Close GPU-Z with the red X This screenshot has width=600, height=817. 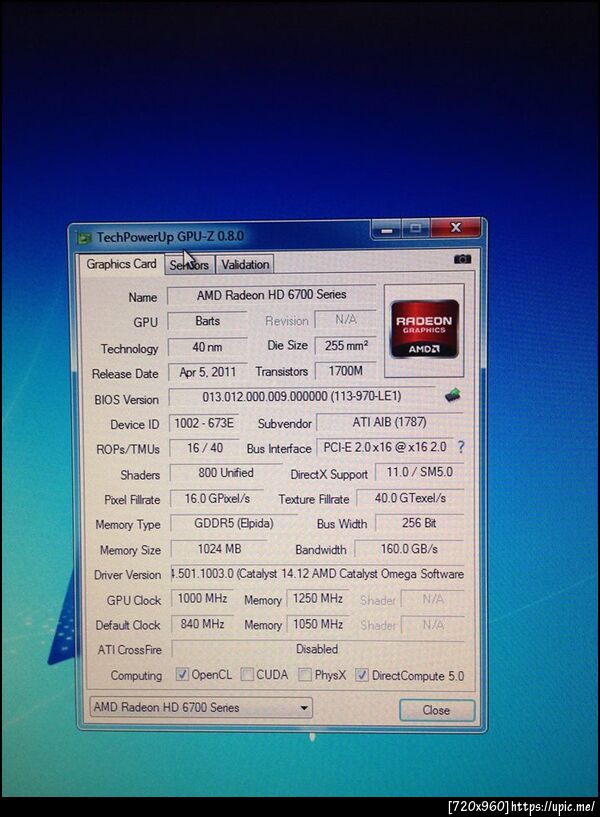click(456, 228)
